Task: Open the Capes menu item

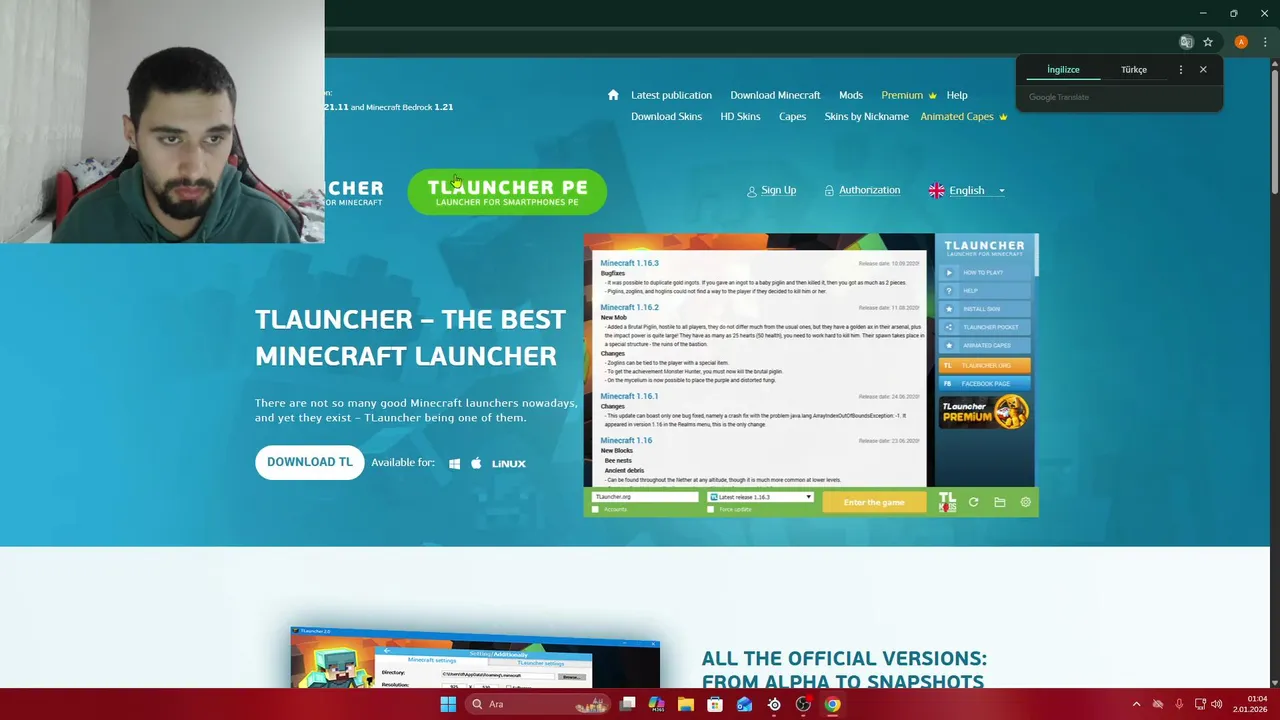Action: [x=792, y=116]
